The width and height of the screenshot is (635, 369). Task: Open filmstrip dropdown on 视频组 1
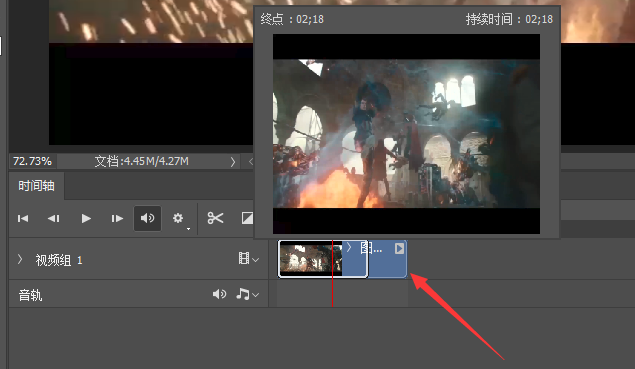248,258
